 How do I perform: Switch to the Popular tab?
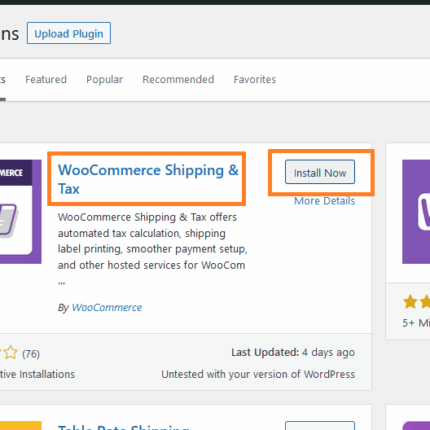coord(105,80)
